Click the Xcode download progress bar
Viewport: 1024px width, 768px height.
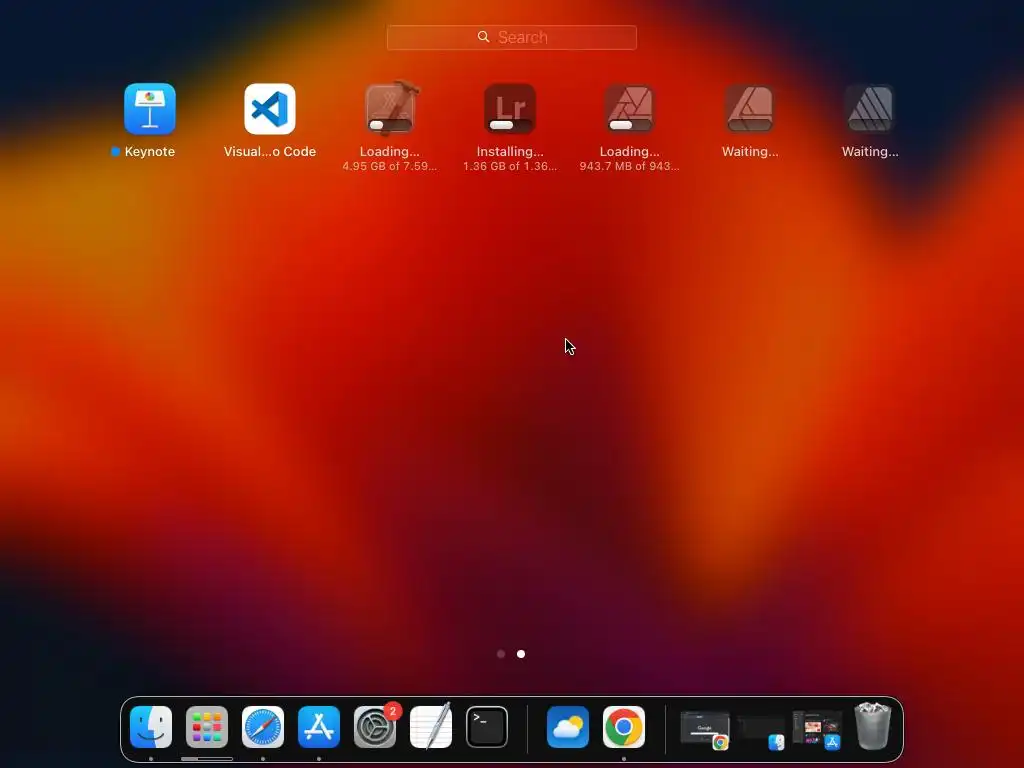pyautogui.click(x=390, y=125)
